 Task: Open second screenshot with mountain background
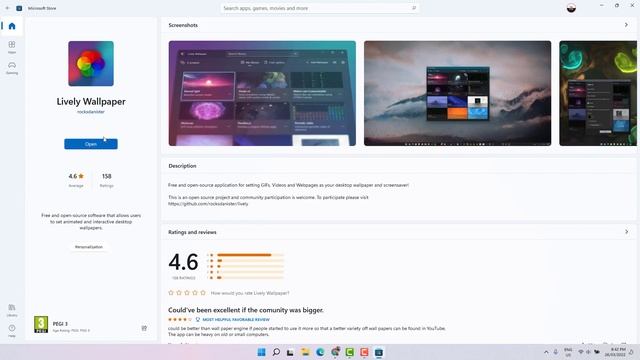(x=458, y=93)
